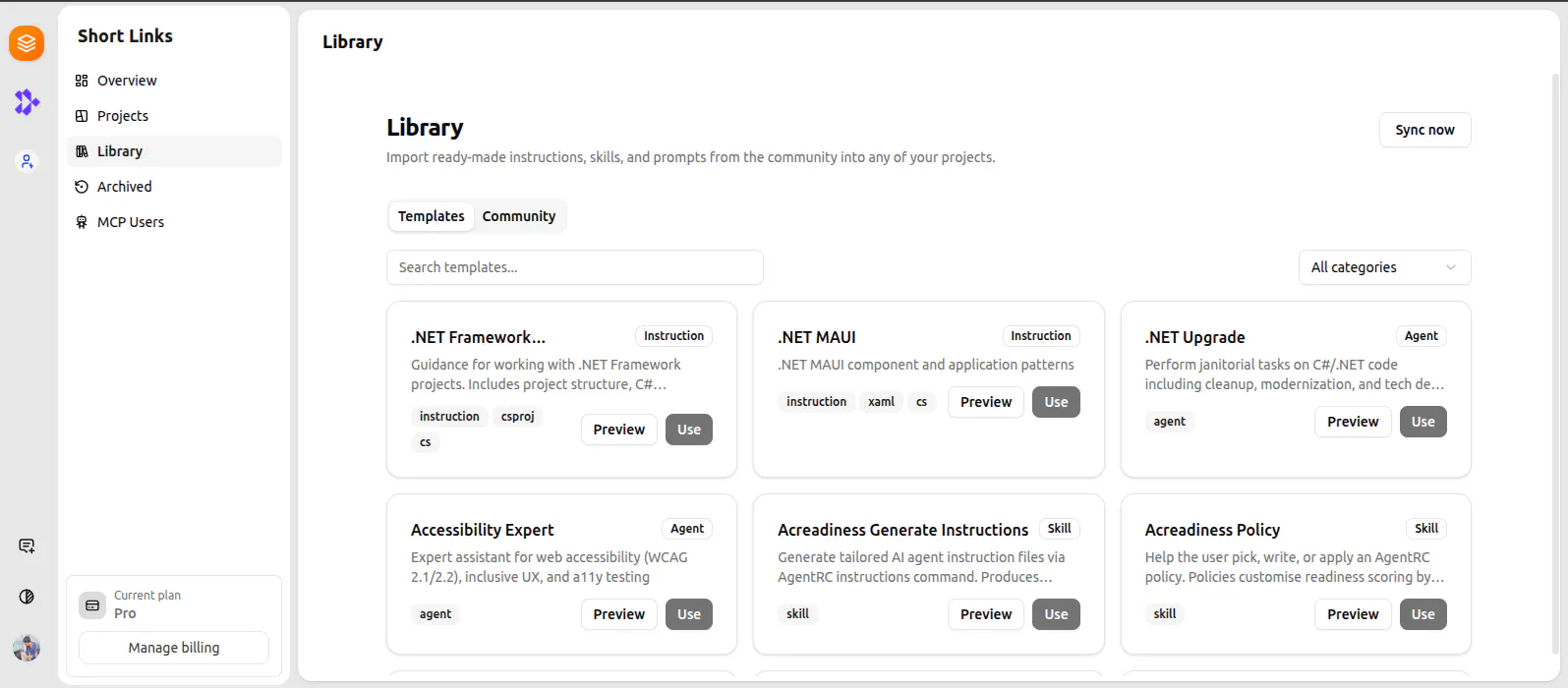Click the Skill badge on Acreadiness Policy card
Image resolution: width=1568 pixels, height=688 pixels.
(x=1426, y=529)
